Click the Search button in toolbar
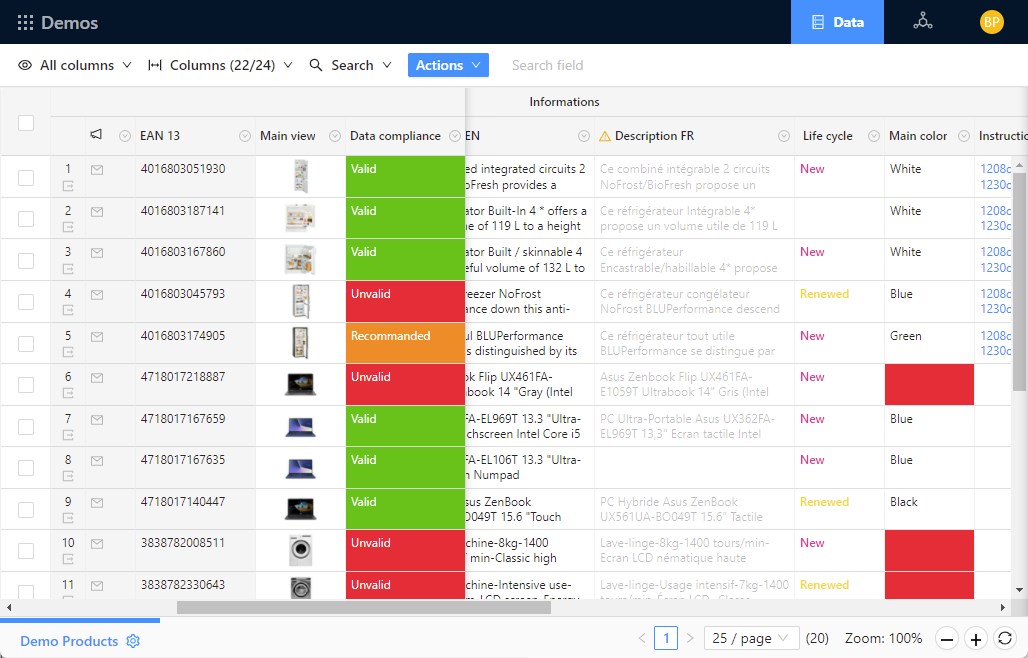This screenshot has height=658, width=1028. point(342,65)
